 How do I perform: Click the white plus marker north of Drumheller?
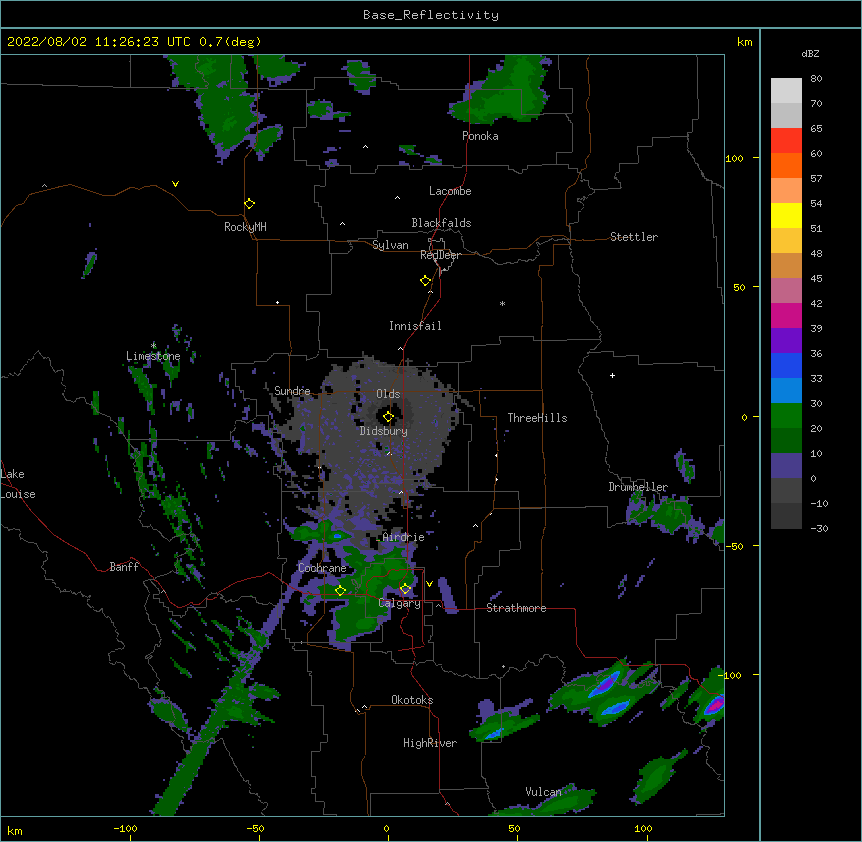pos(612,375)
